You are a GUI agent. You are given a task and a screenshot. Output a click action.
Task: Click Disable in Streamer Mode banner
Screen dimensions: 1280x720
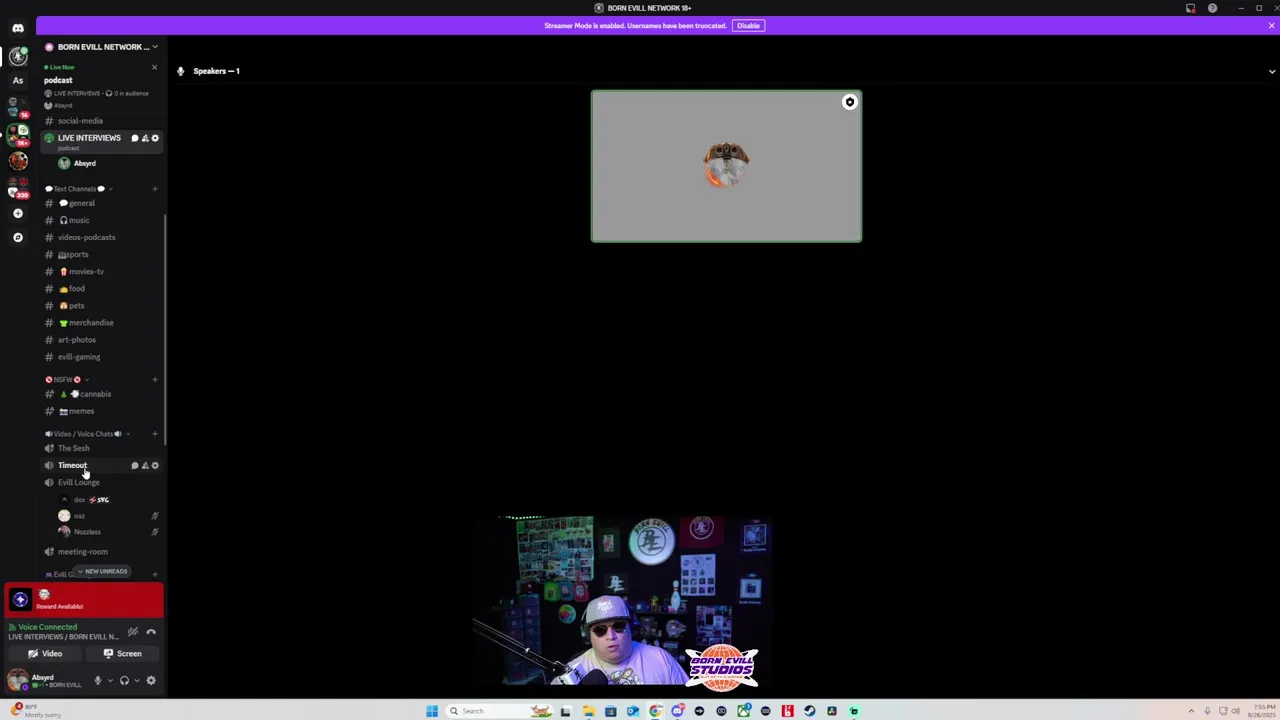(748, 25)
